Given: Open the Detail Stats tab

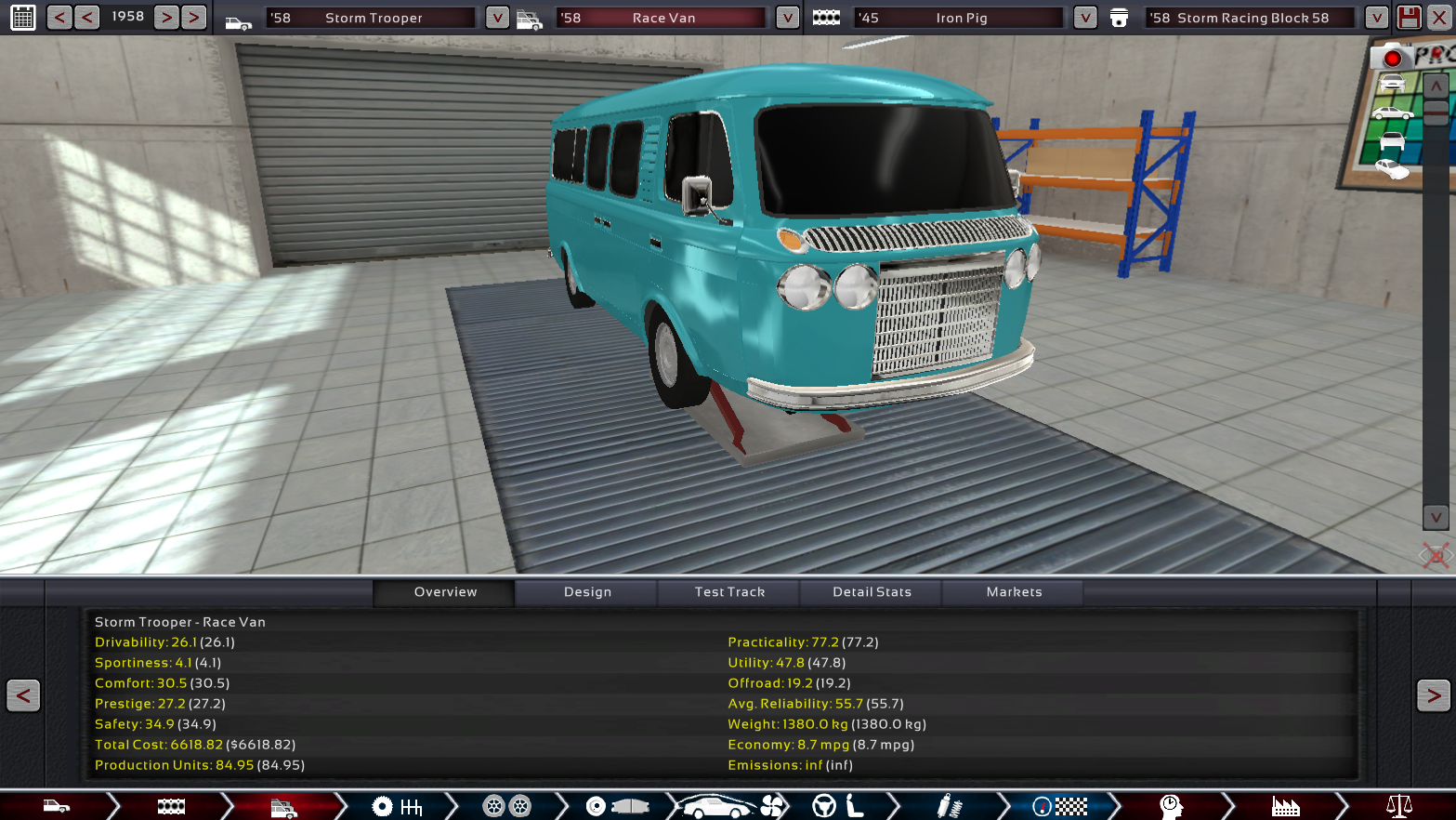Looking at the screenshot, I should (x=872, y=592).
